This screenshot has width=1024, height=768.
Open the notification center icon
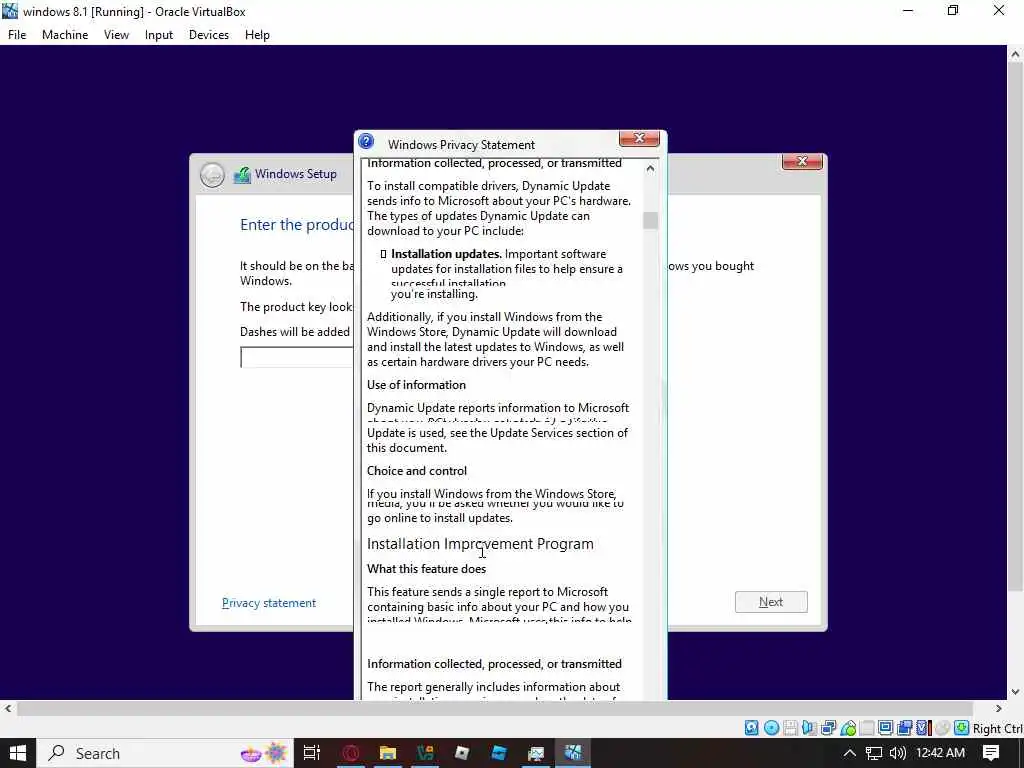click(991, 753)
